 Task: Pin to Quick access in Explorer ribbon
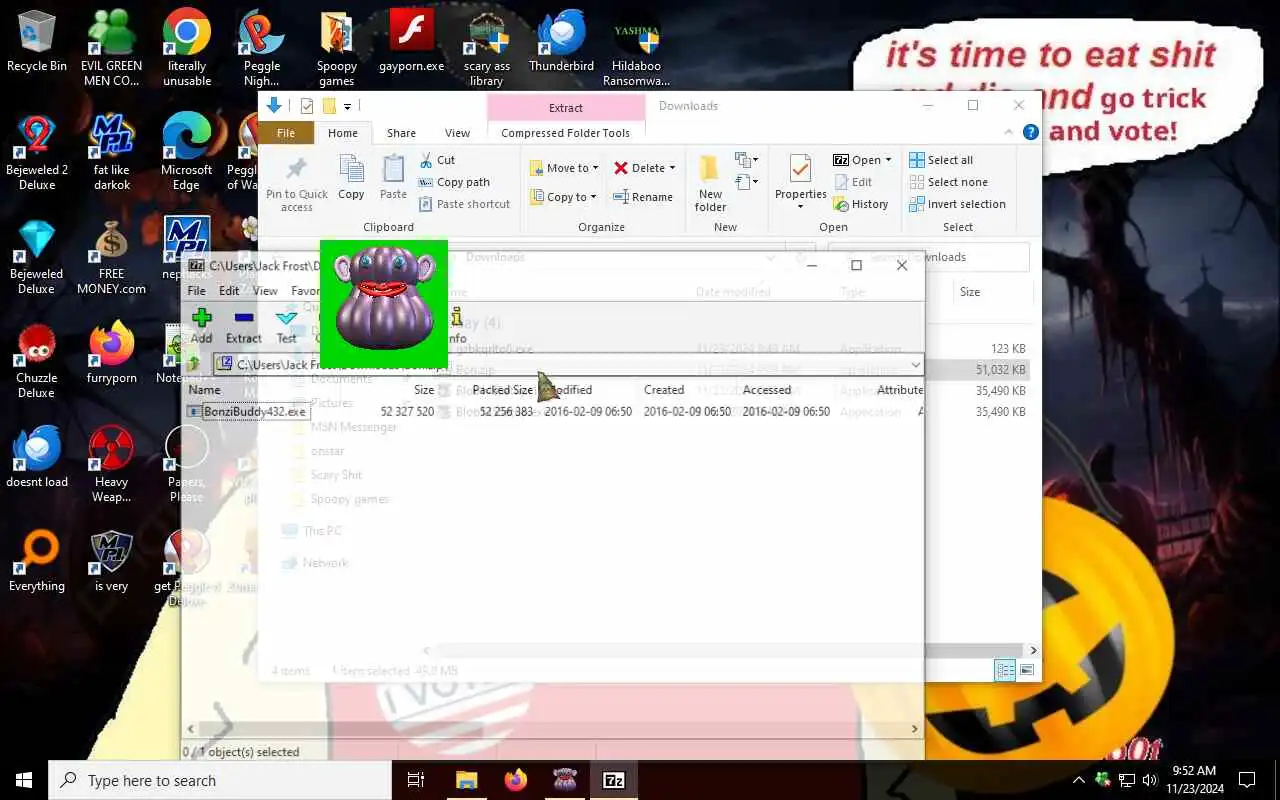[x=297, y=184]
